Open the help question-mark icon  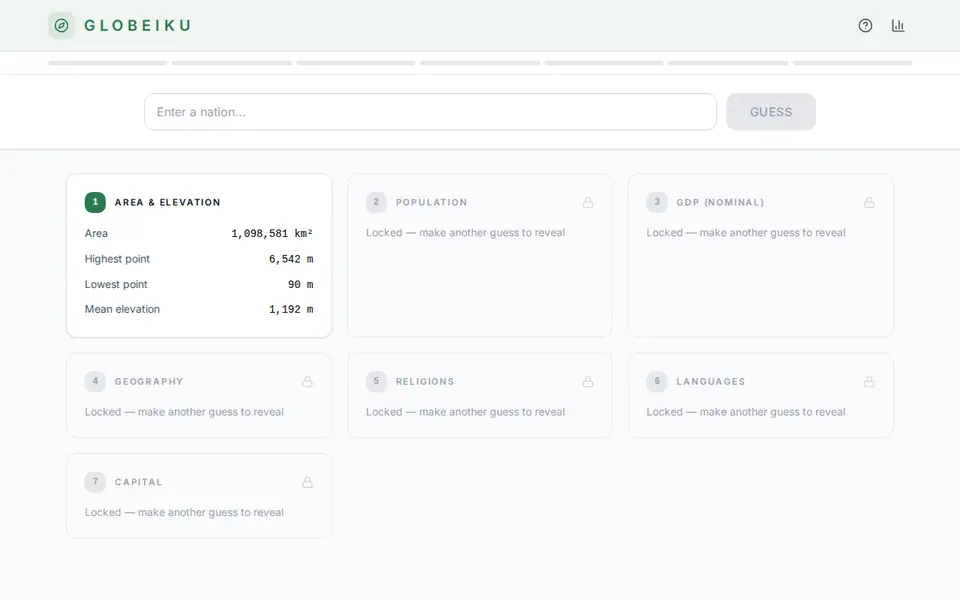tap(865, 26)
